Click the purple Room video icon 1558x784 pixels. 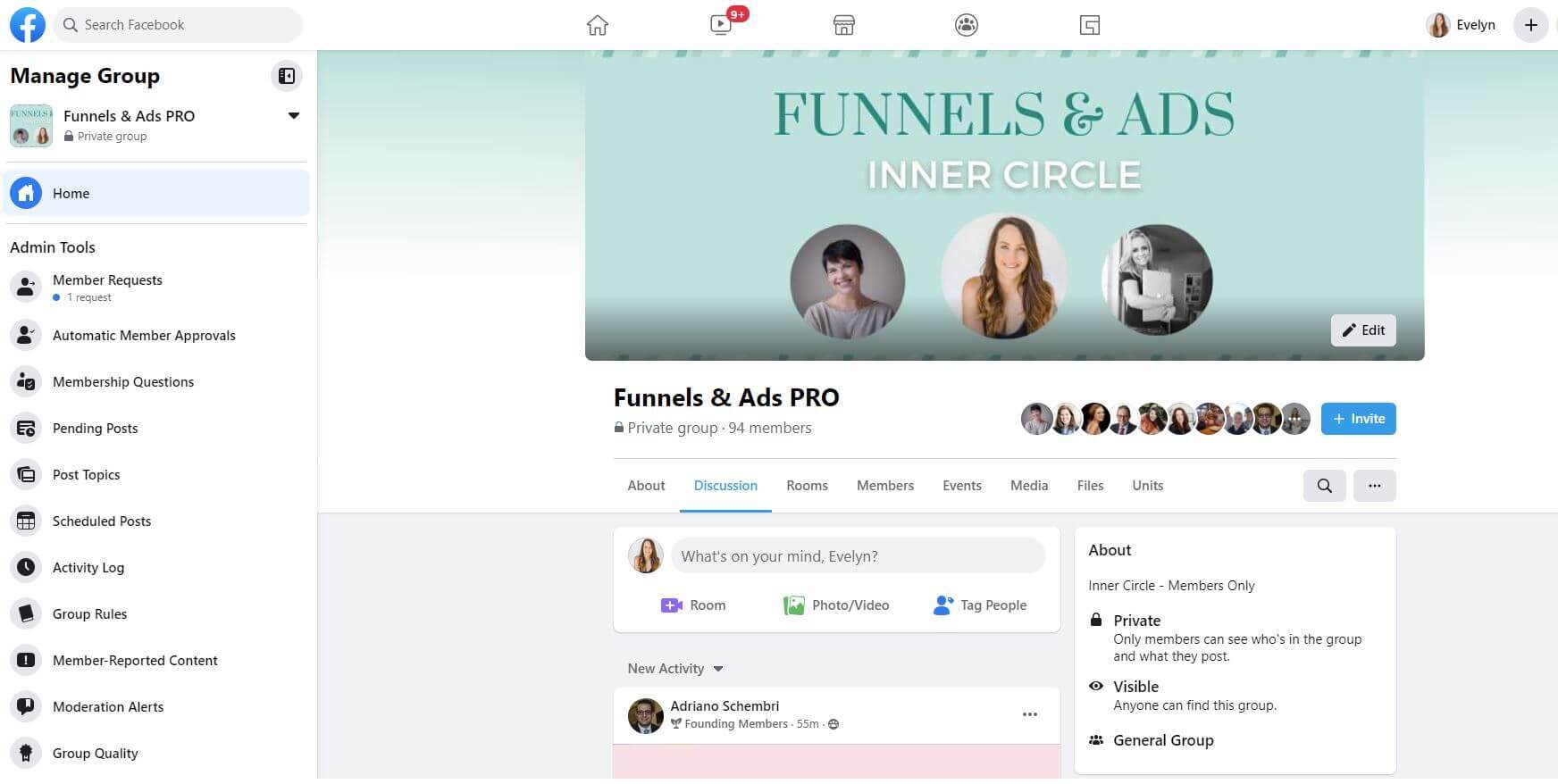pyautogui.click(x=671, y=605)
